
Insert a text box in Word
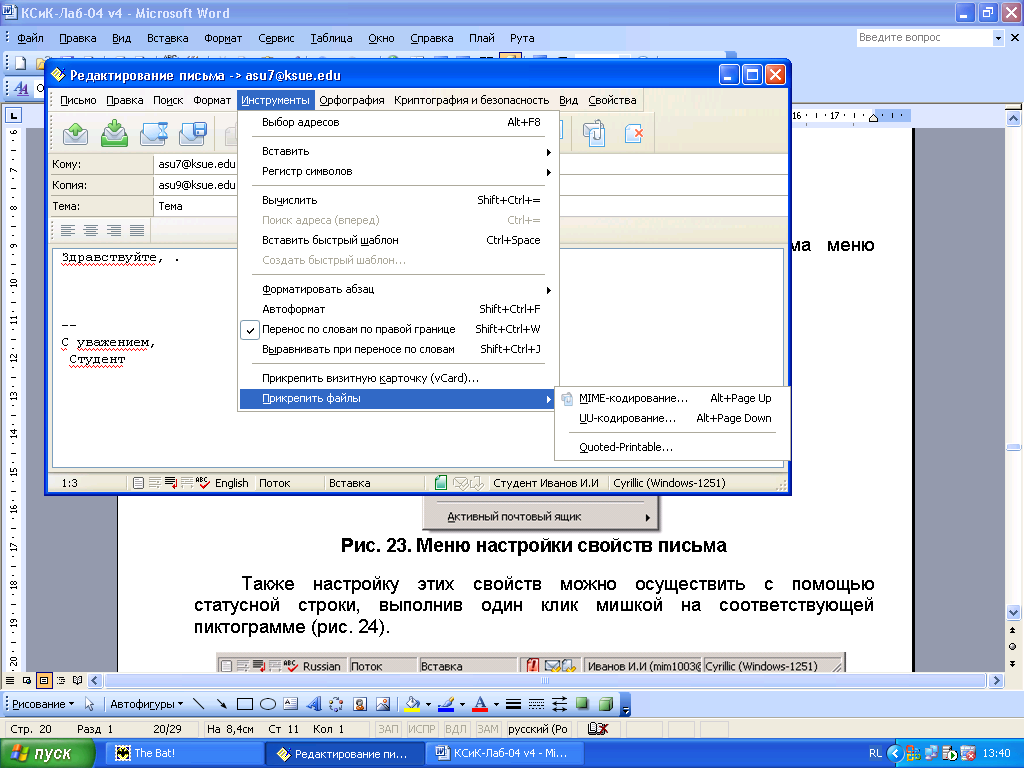(x=291, y=704)
